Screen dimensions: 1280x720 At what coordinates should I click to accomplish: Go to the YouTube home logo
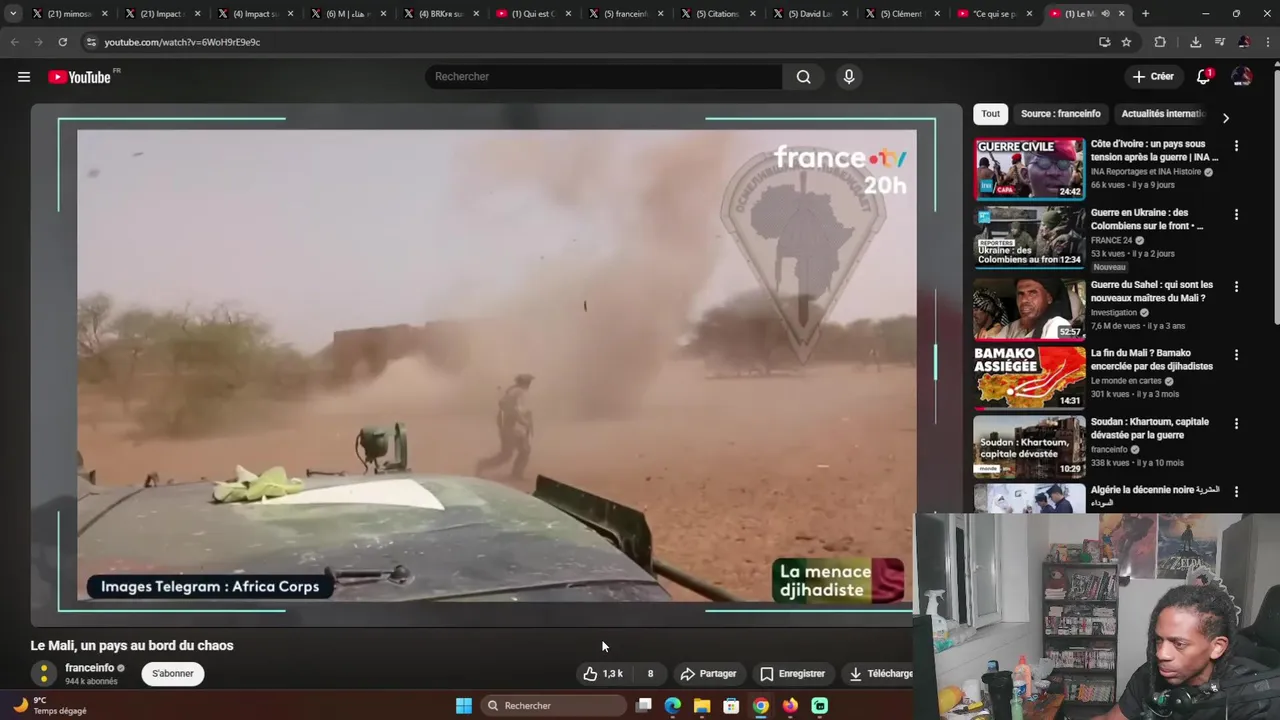coord(79,77)
